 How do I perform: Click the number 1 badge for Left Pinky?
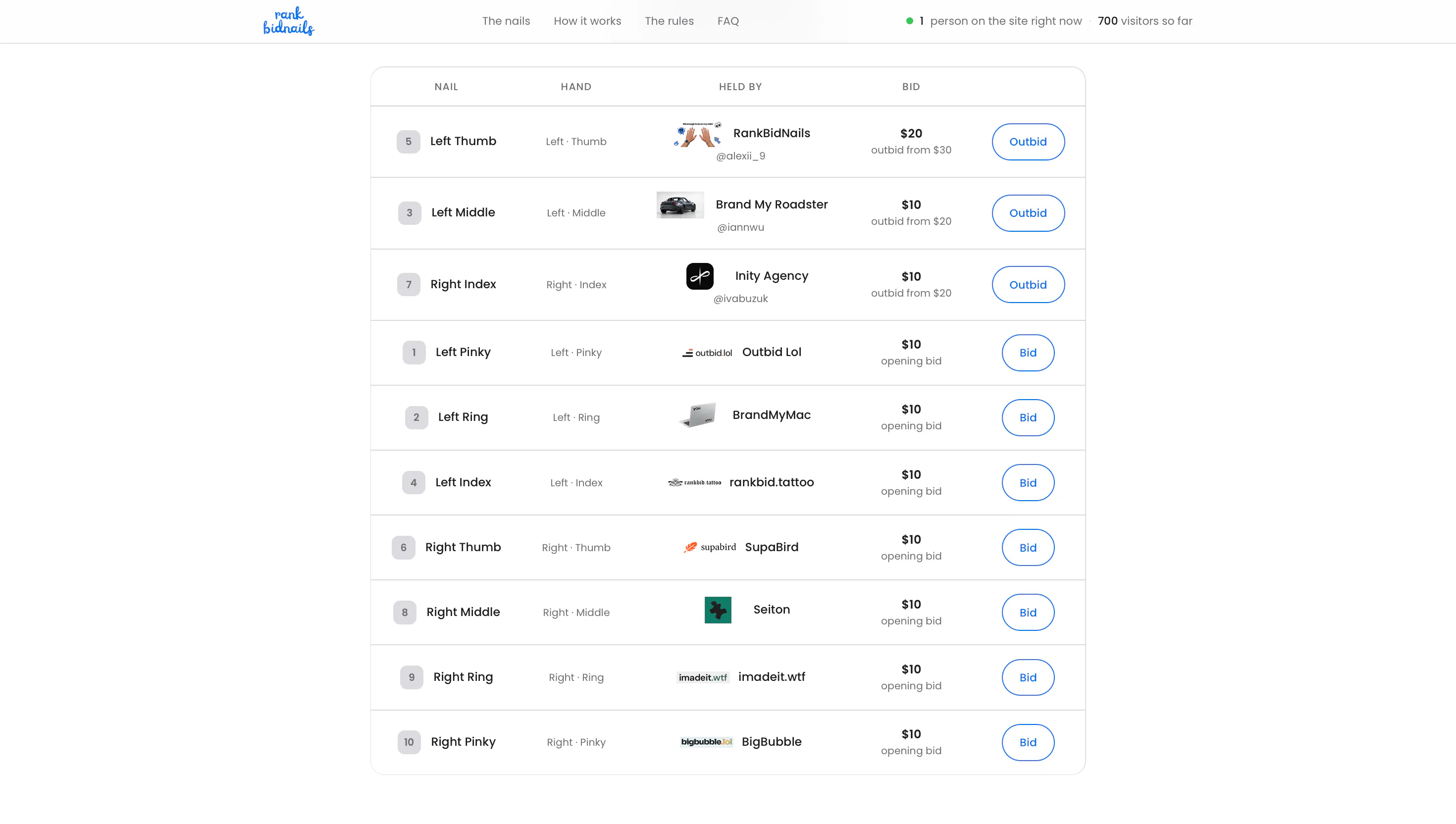coord(414,353)
